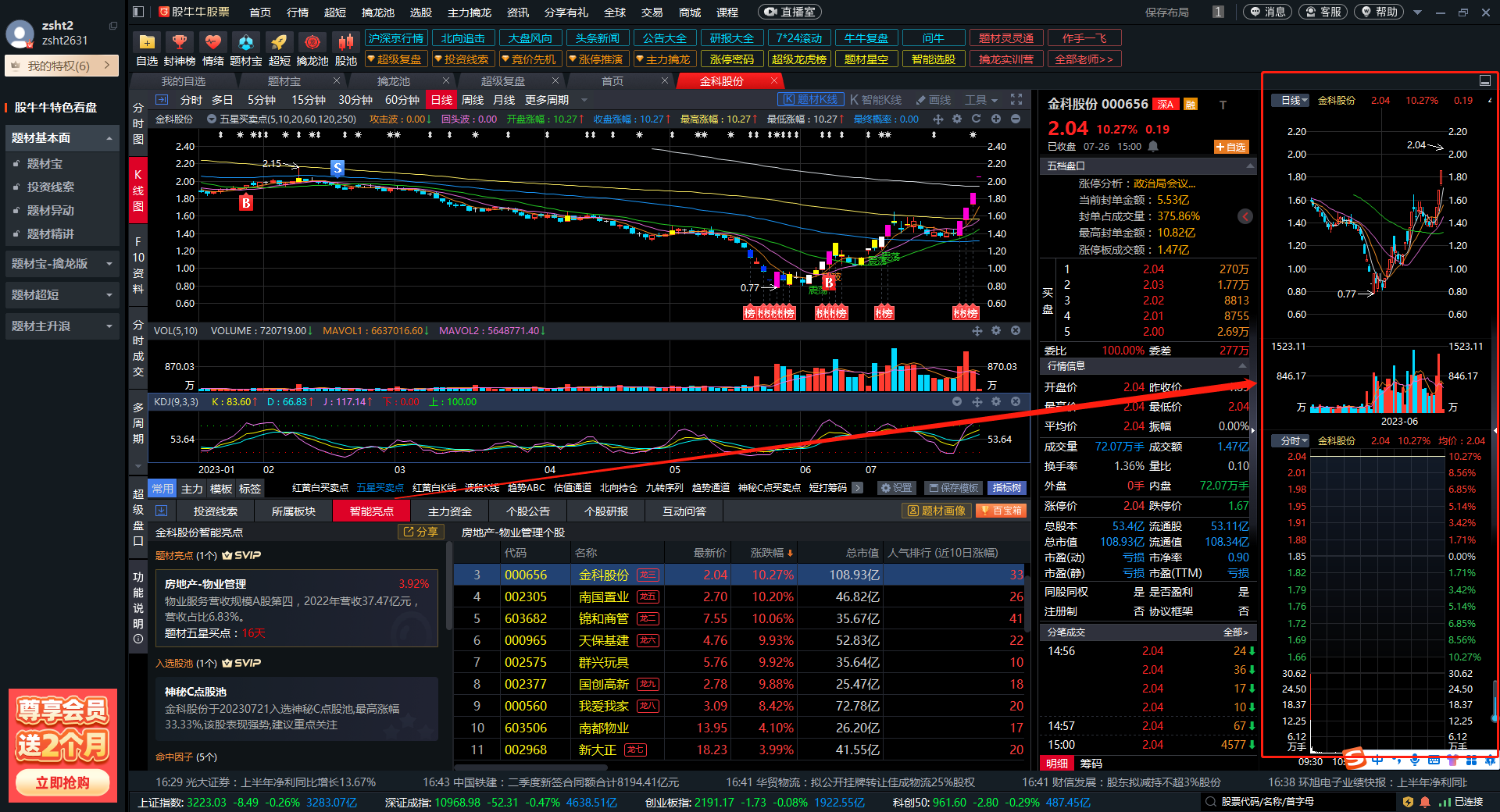Screen dimensions: 1500x812
Task: Switch to the 擒龙池 tab
Action: point(394,81)
